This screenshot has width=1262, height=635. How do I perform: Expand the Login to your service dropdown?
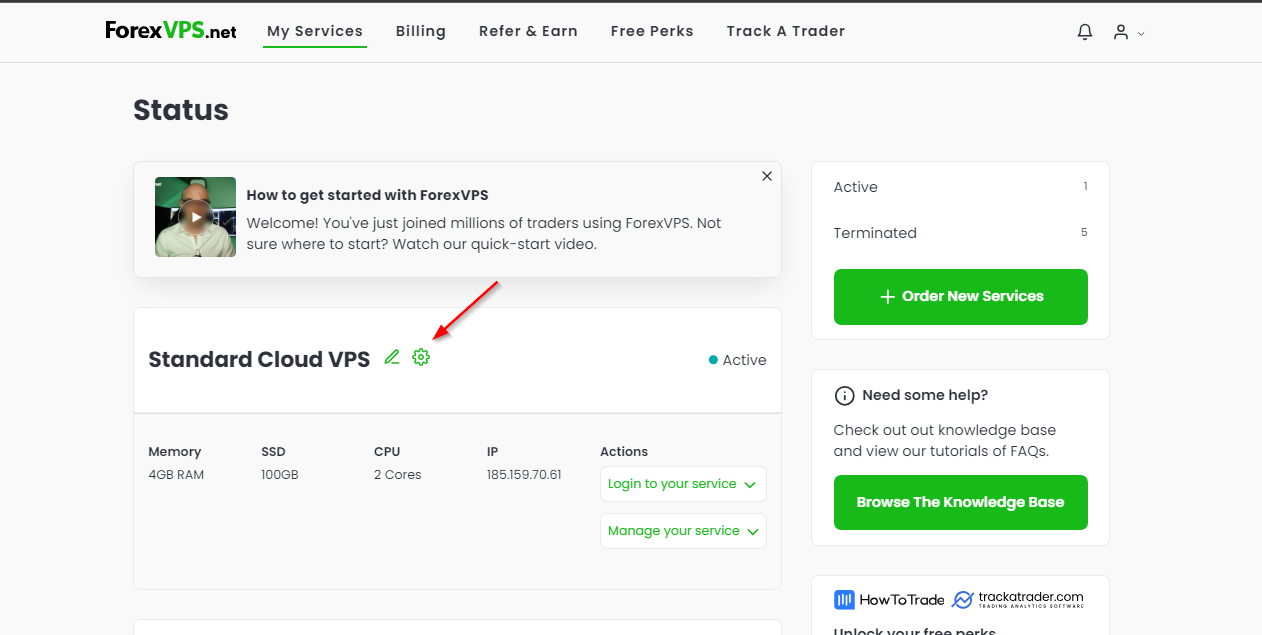[x=683, y=484]
